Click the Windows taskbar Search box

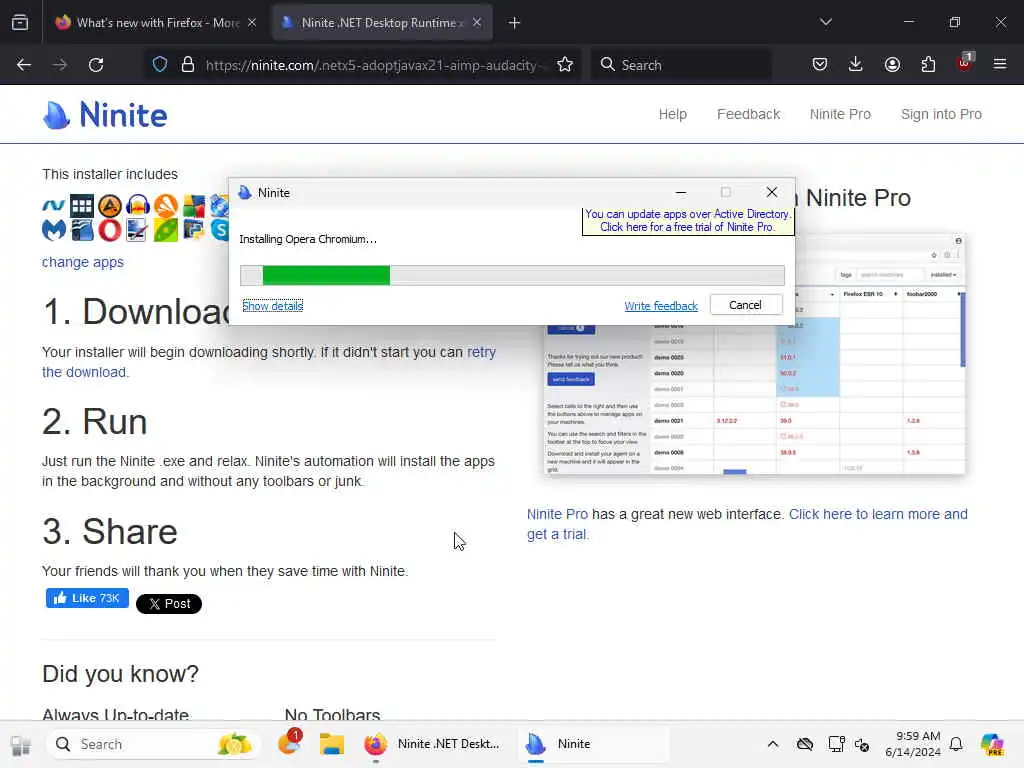[x=153, y=744]
